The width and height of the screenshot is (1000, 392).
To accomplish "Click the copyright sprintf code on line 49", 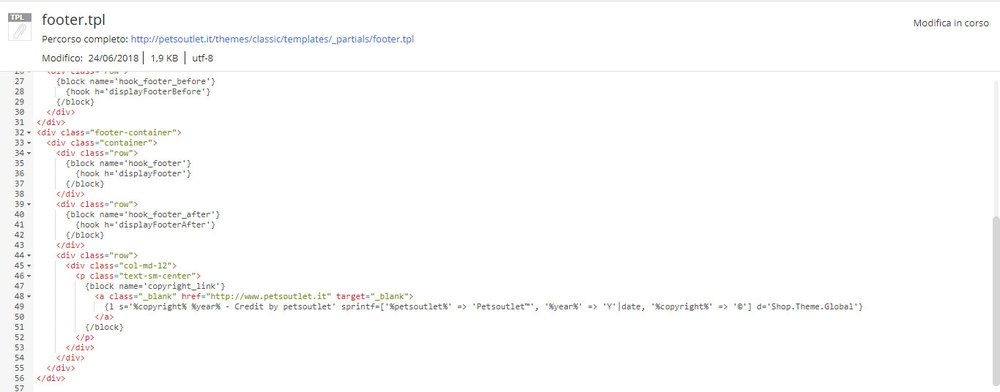I will point(483,306).
